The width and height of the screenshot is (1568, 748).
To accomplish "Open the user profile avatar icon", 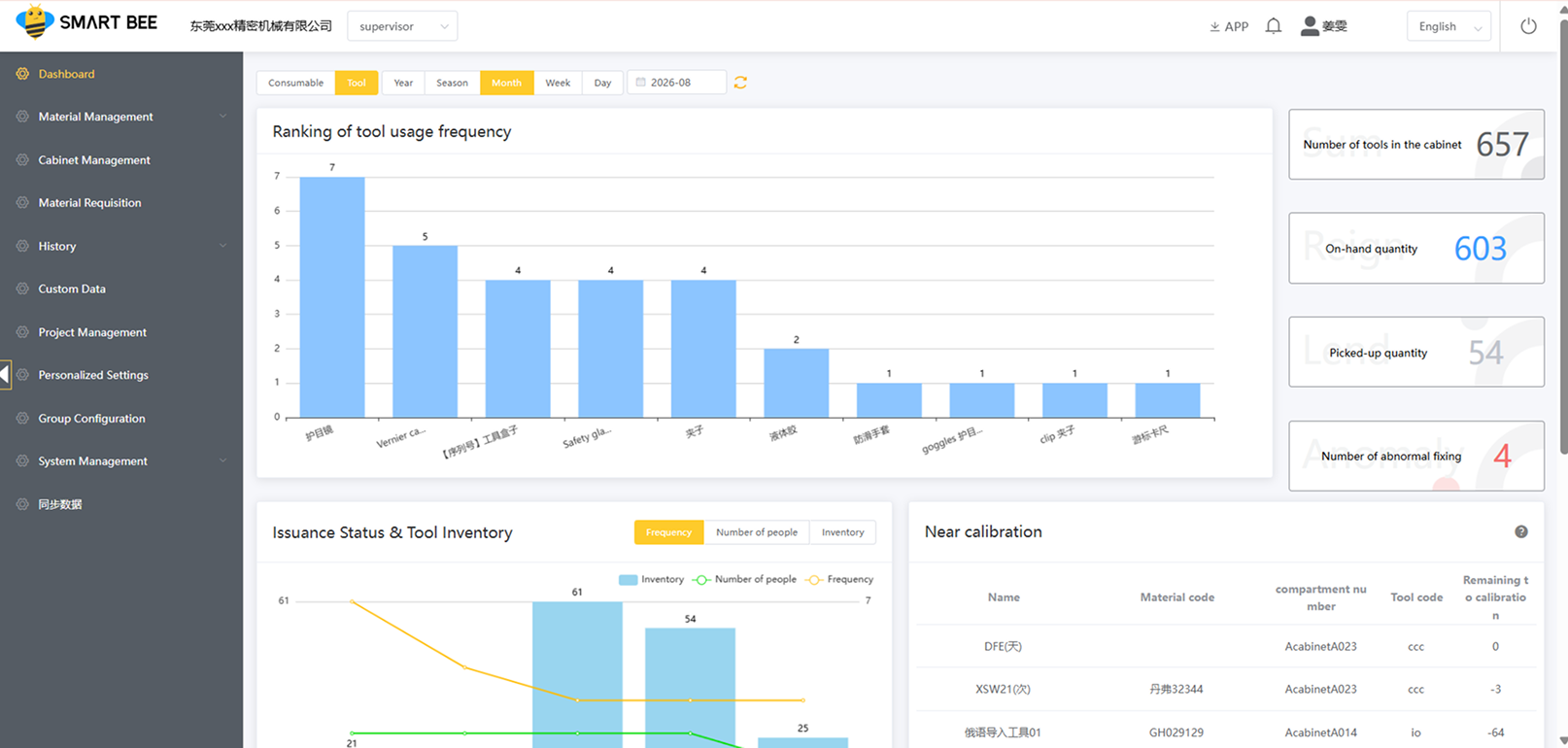I will [1310, 26].
